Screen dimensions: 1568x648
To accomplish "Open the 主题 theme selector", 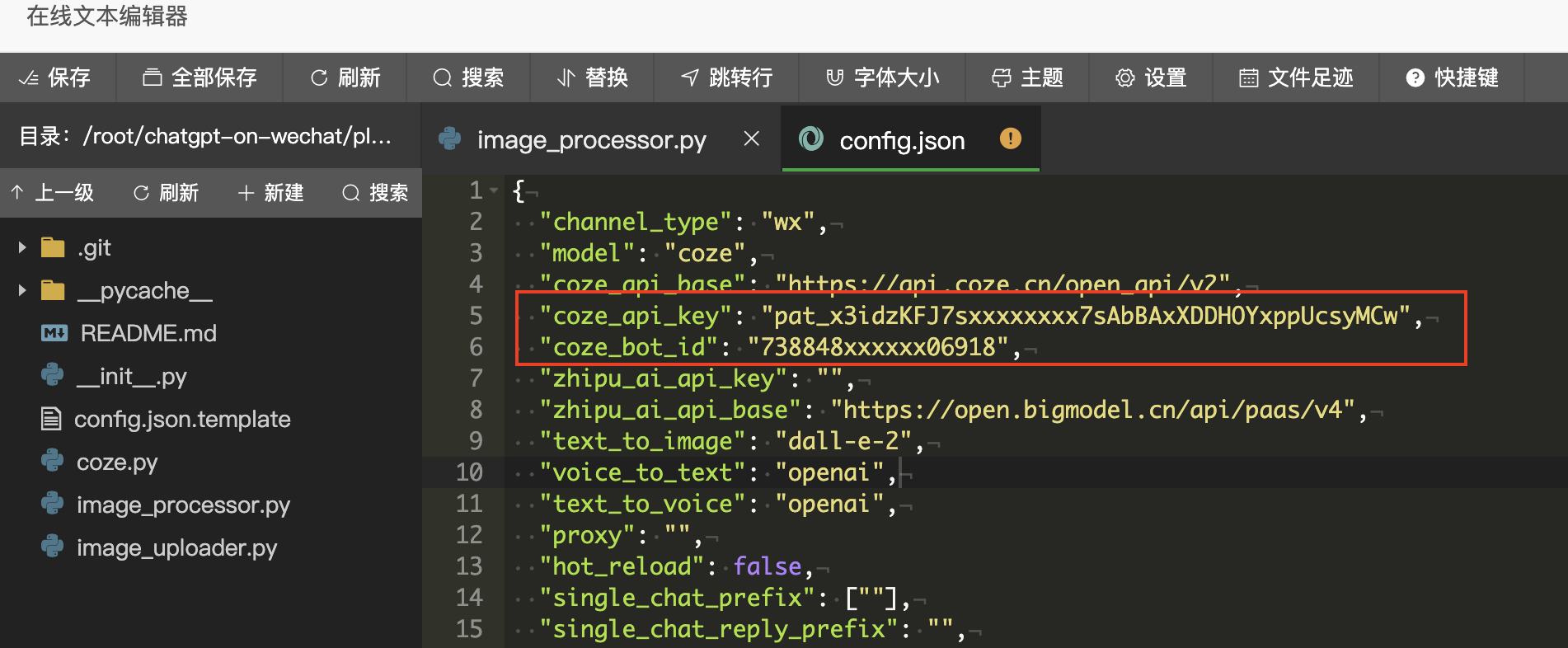I will point(1027,77).
